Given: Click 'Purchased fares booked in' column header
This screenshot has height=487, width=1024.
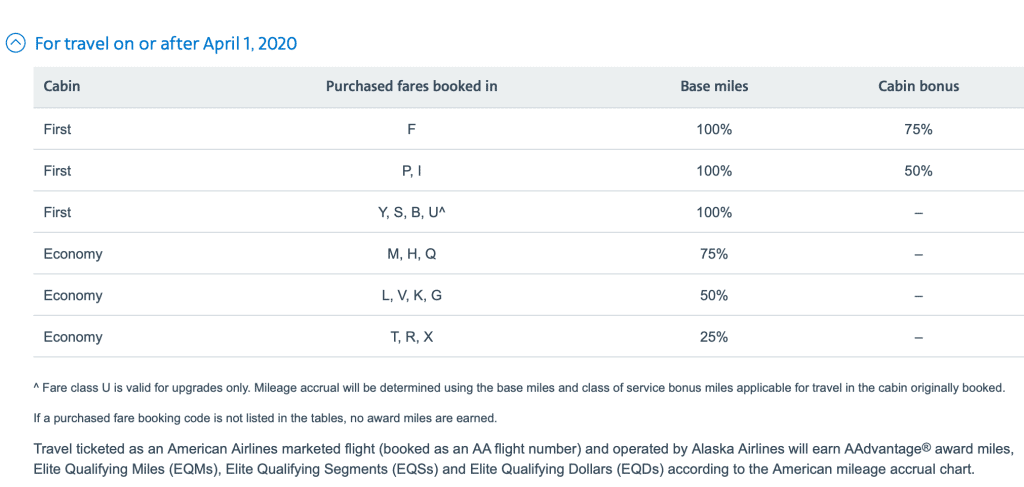Looking at the screenshot, I should [411, 86].
